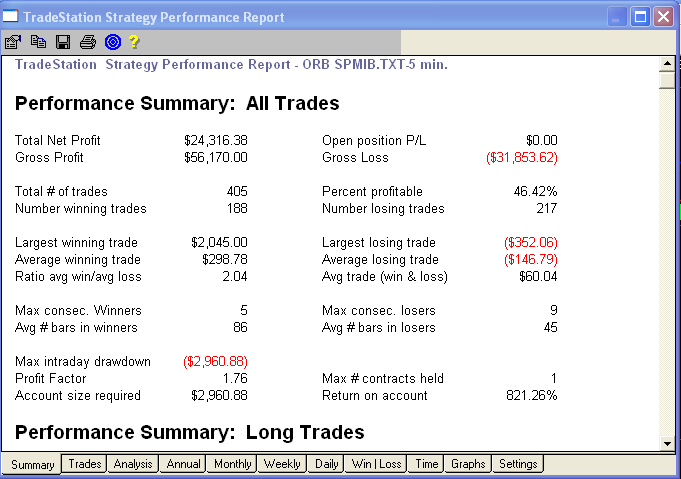
Task: Click the report title ORB SPMIB.TXT-5 min.
Action: point(375,64)
